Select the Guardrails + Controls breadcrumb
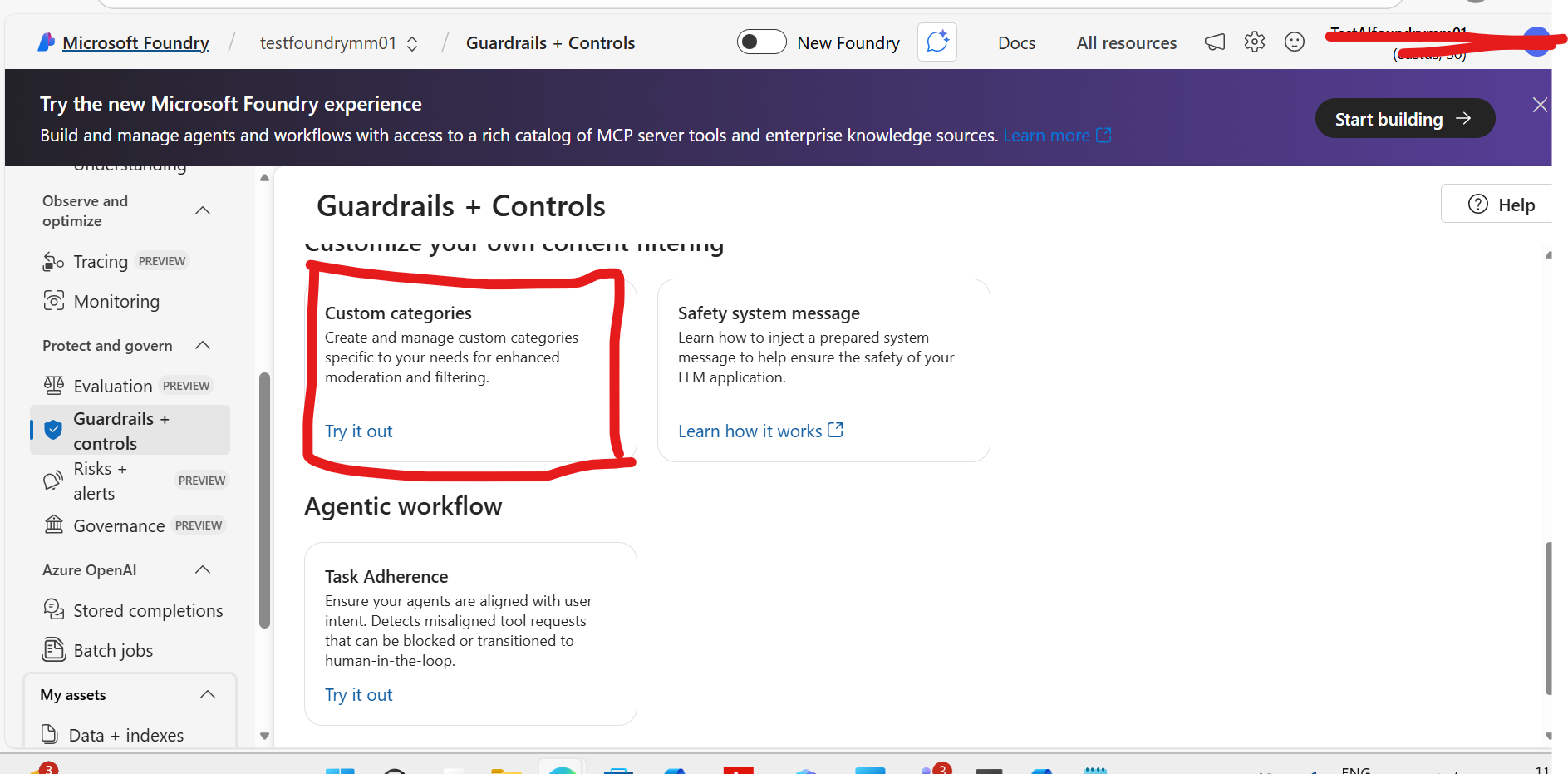The width and height of the screenshot is (1568, 774). 550,43
